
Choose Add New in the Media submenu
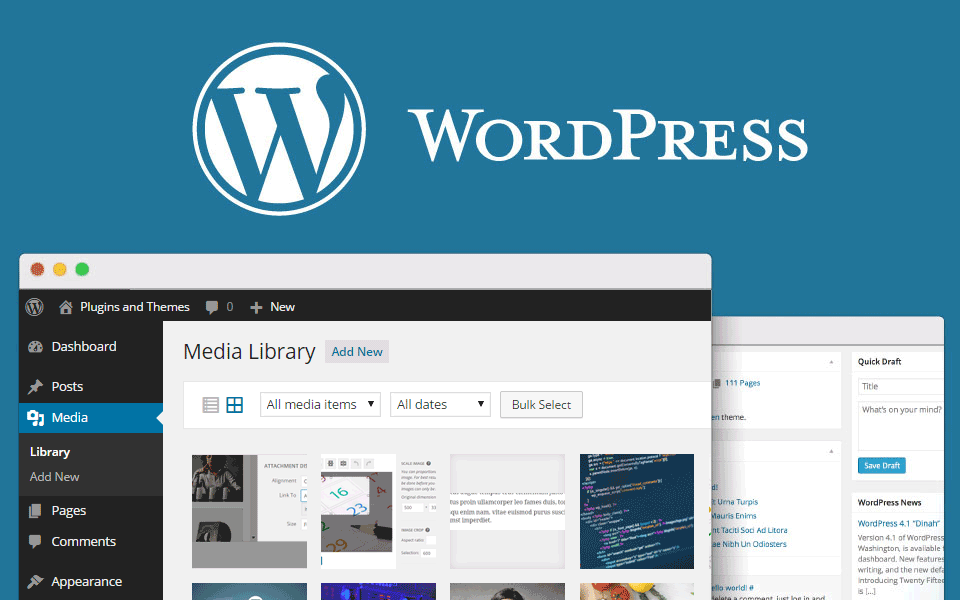click(x=54, y=477)
